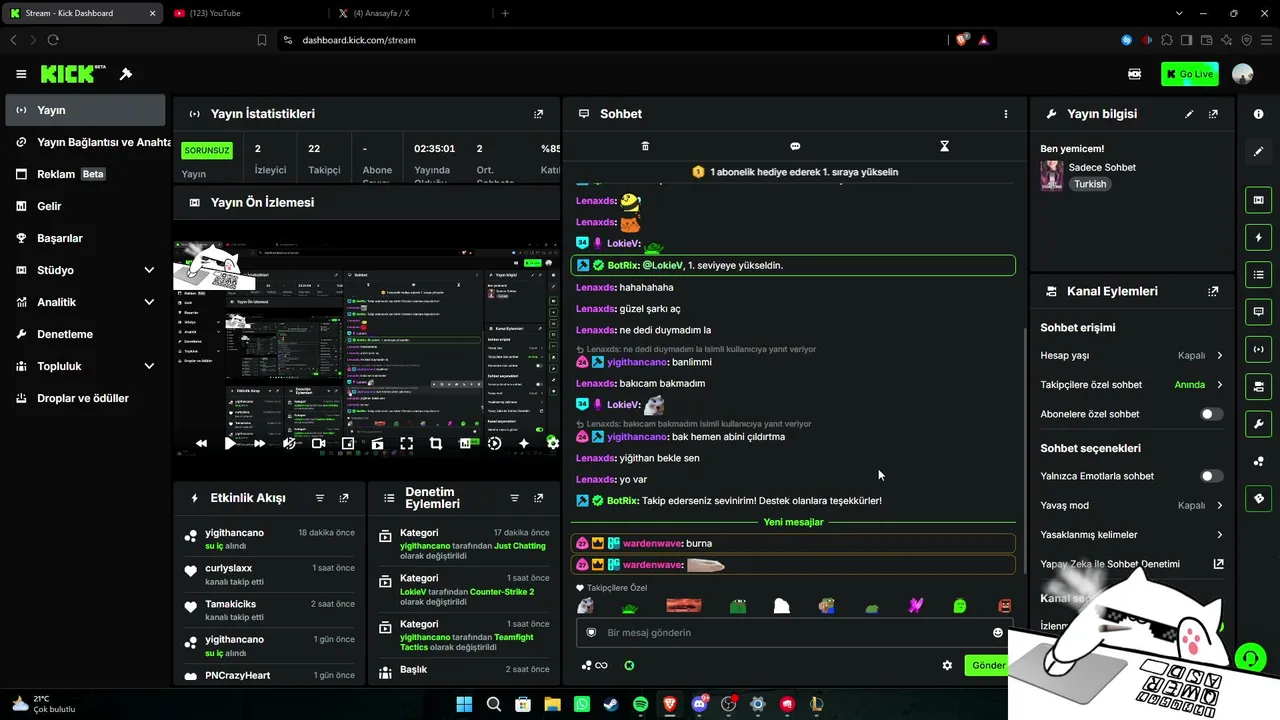Pop out the Yayın İstatistikleri panel
This screenshot has height=720, width=1280.
click(539, 114)
